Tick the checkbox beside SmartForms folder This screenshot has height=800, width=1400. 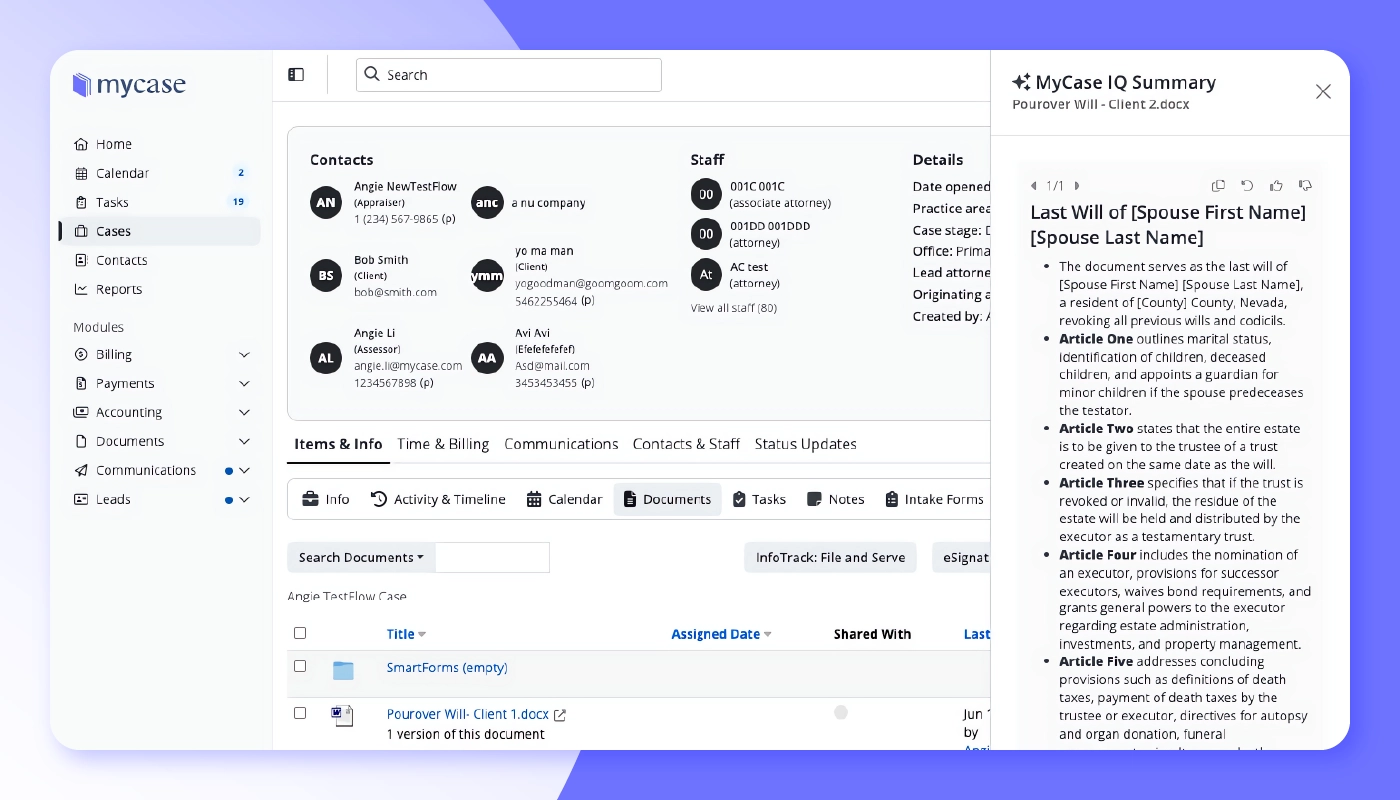(x=300, y=666)
